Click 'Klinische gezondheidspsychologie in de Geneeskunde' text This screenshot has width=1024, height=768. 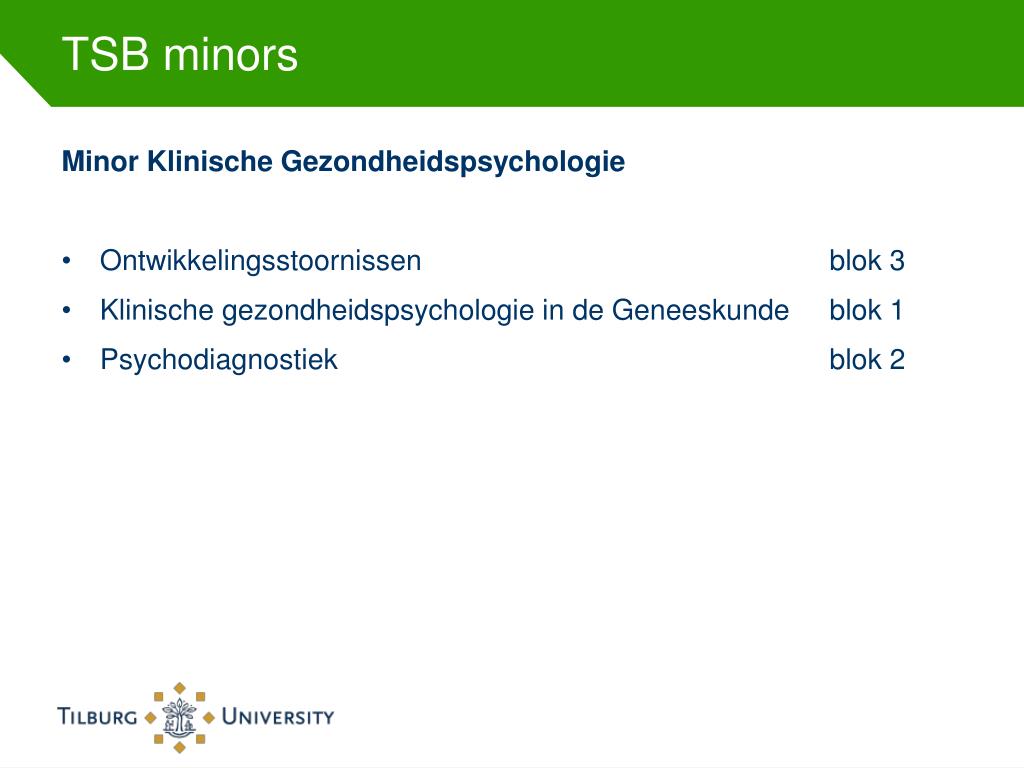point(444,310)
